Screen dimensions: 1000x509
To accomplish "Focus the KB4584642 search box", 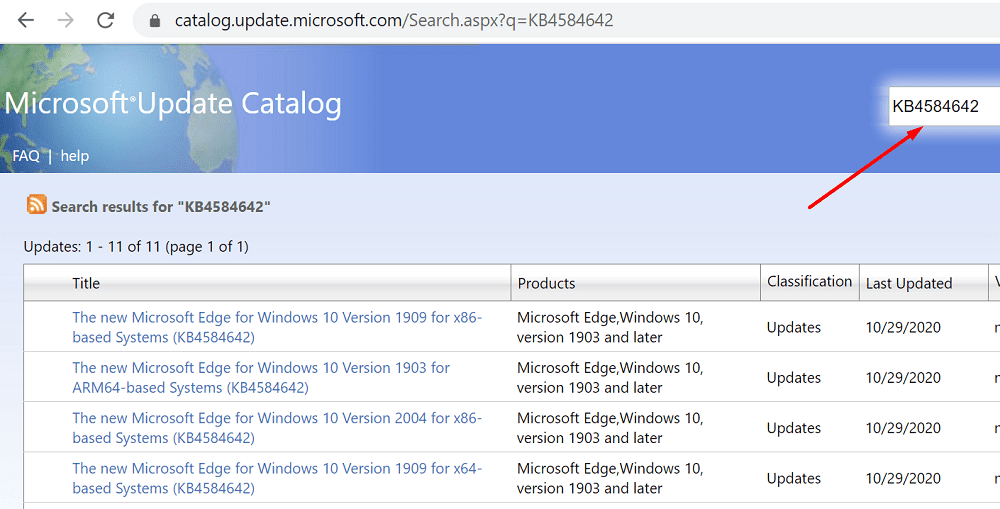I will (x=944, y=107).
